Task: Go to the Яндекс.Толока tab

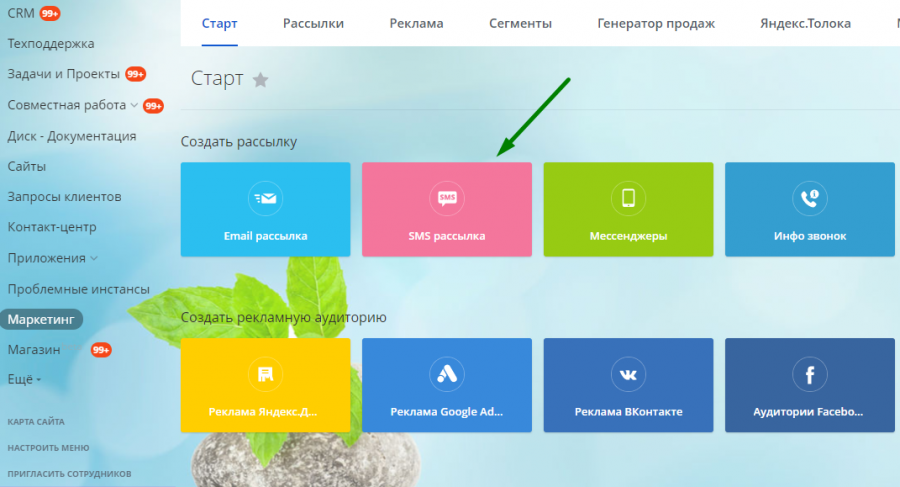Action: tap(805, 24)
